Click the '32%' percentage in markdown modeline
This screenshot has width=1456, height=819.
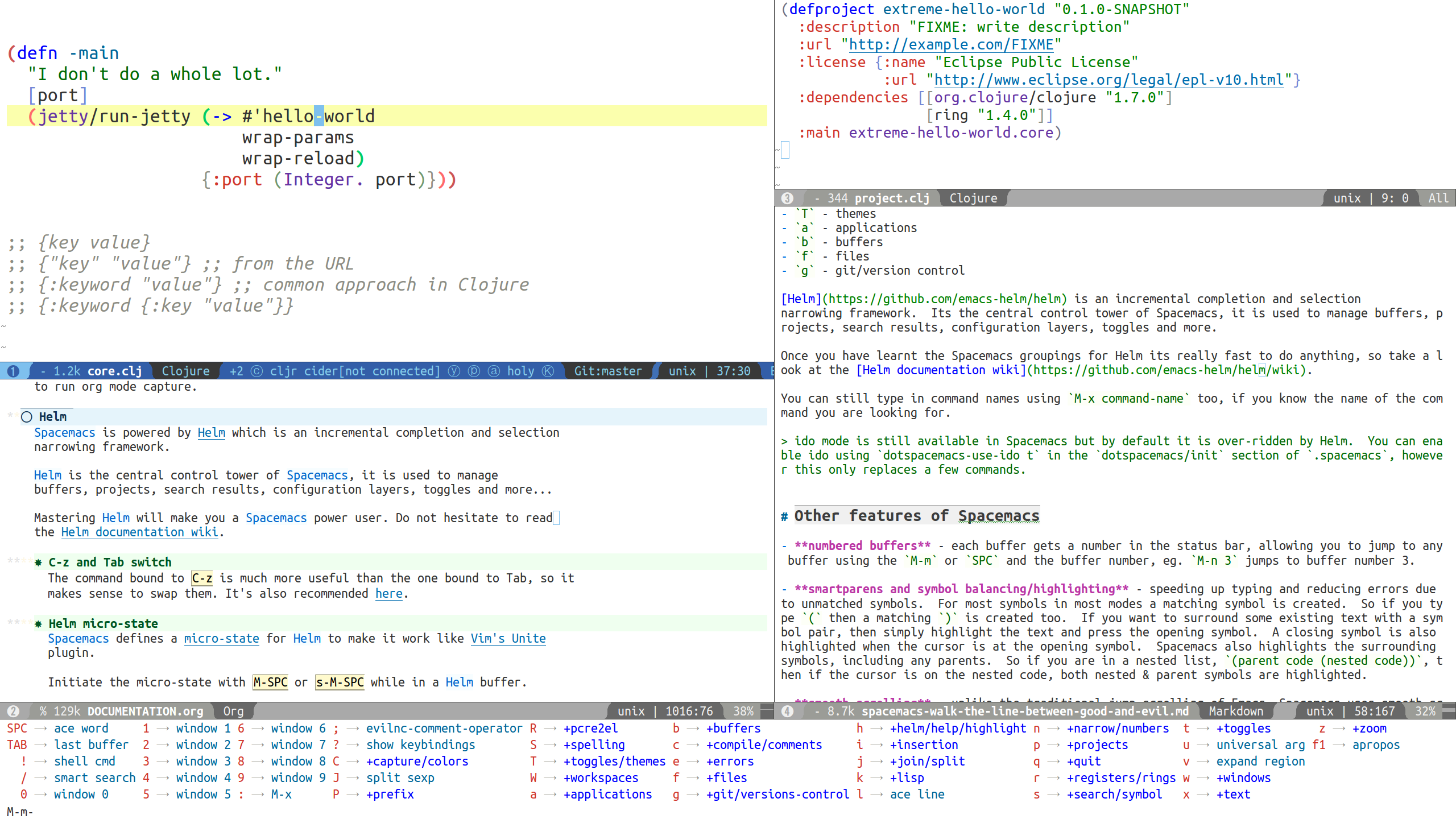pos(1425,712)
